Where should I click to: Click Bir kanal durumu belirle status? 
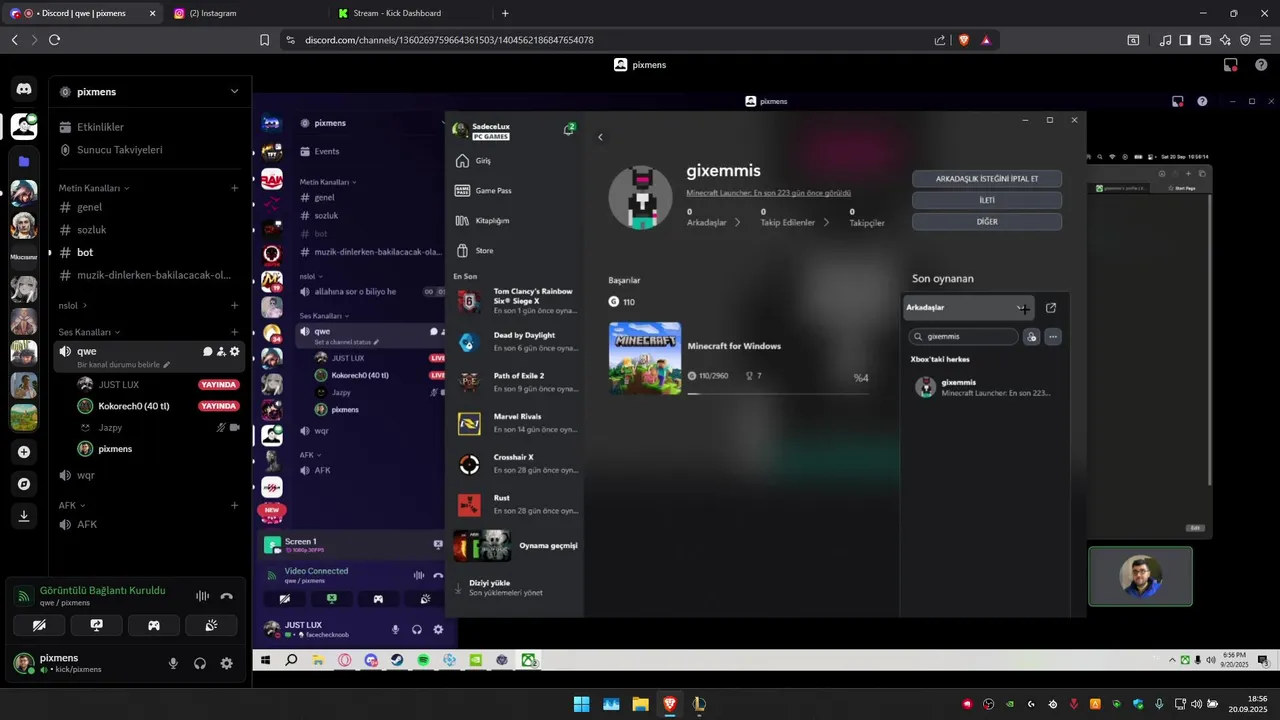124,365
